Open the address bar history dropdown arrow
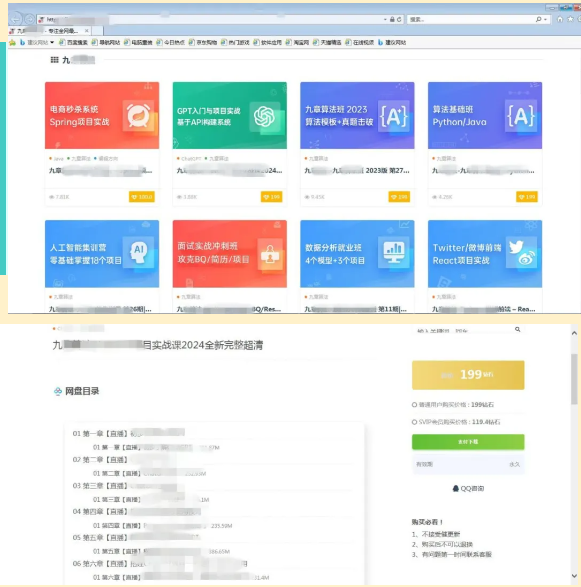 [385, 19]
